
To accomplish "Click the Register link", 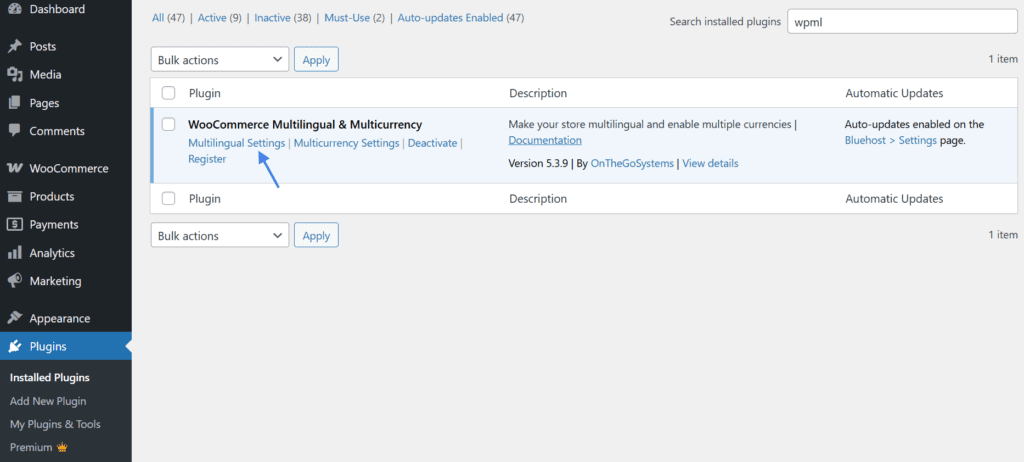I will click(x=207, y=159).
